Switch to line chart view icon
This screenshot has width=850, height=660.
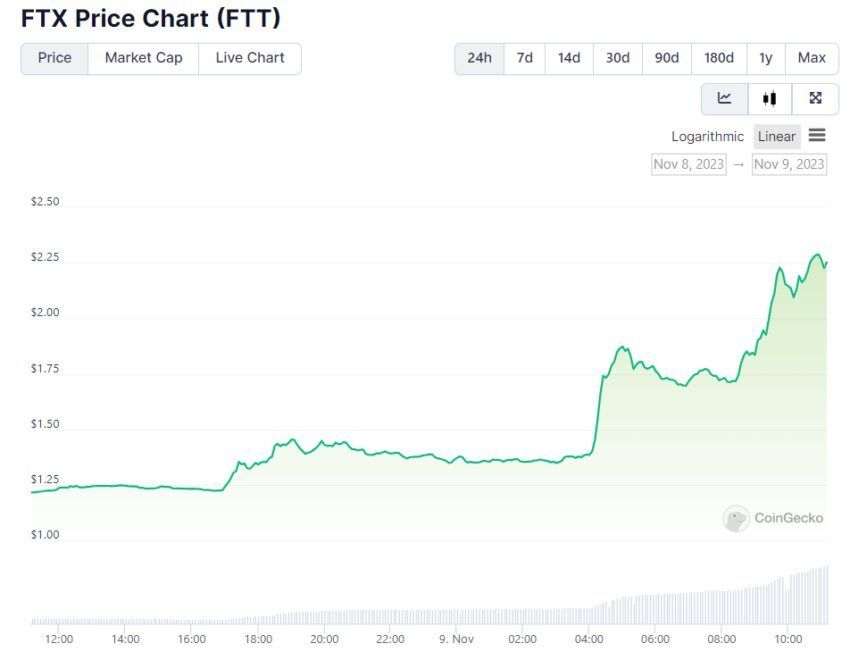pos(725,98)
